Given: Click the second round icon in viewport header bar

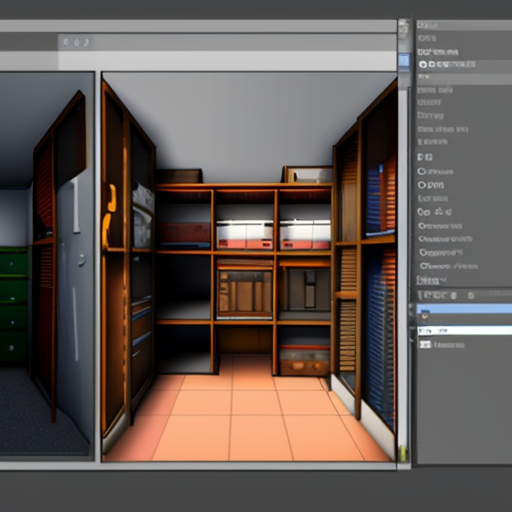Looking at the screenshot, I should (76, 42).
